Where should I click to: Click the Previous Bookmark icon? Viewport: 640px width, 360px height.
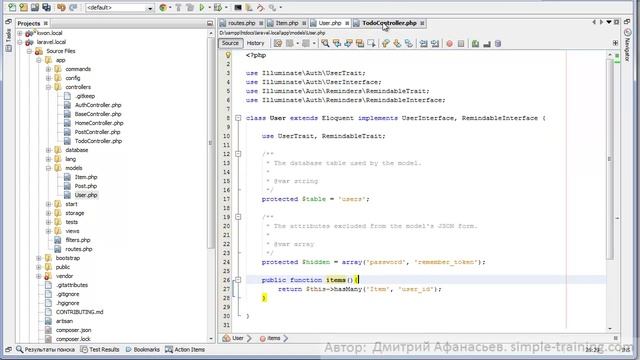click(x=386, y=43)
